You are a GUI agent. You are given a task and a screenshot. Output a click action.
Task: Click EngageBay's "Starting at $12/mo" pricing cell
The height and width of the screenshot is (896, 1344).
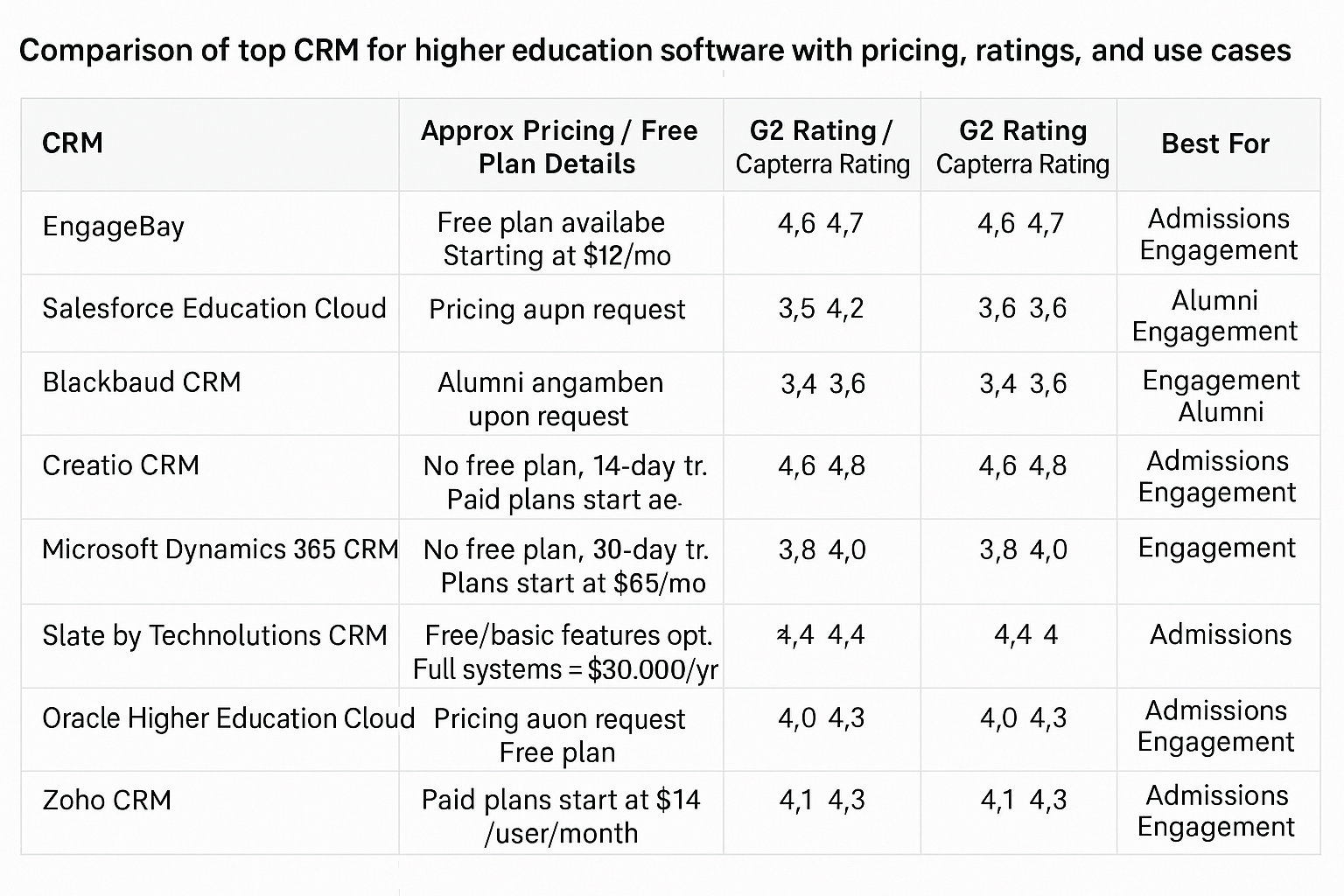click(556, 255)
